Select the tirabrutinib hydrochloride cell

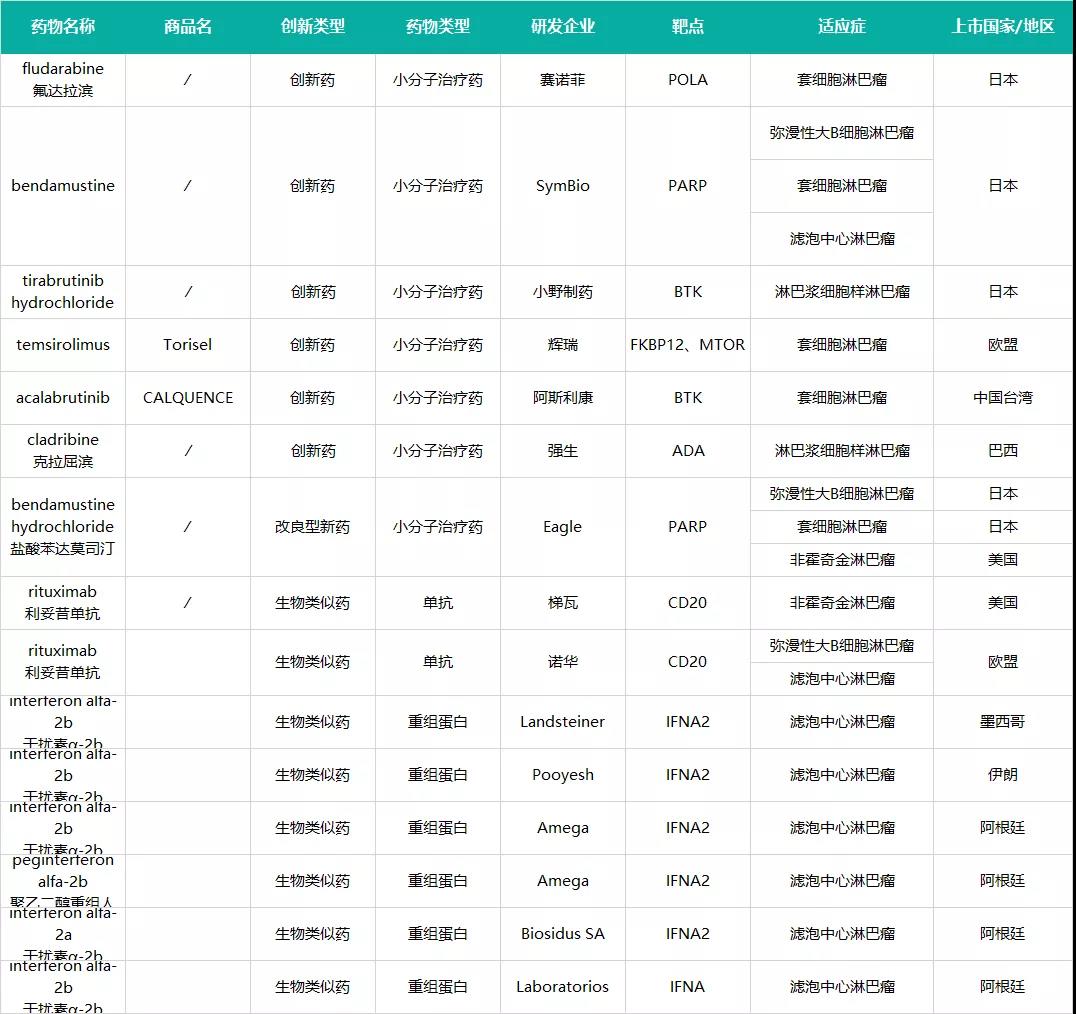click(x=62, y=292)
